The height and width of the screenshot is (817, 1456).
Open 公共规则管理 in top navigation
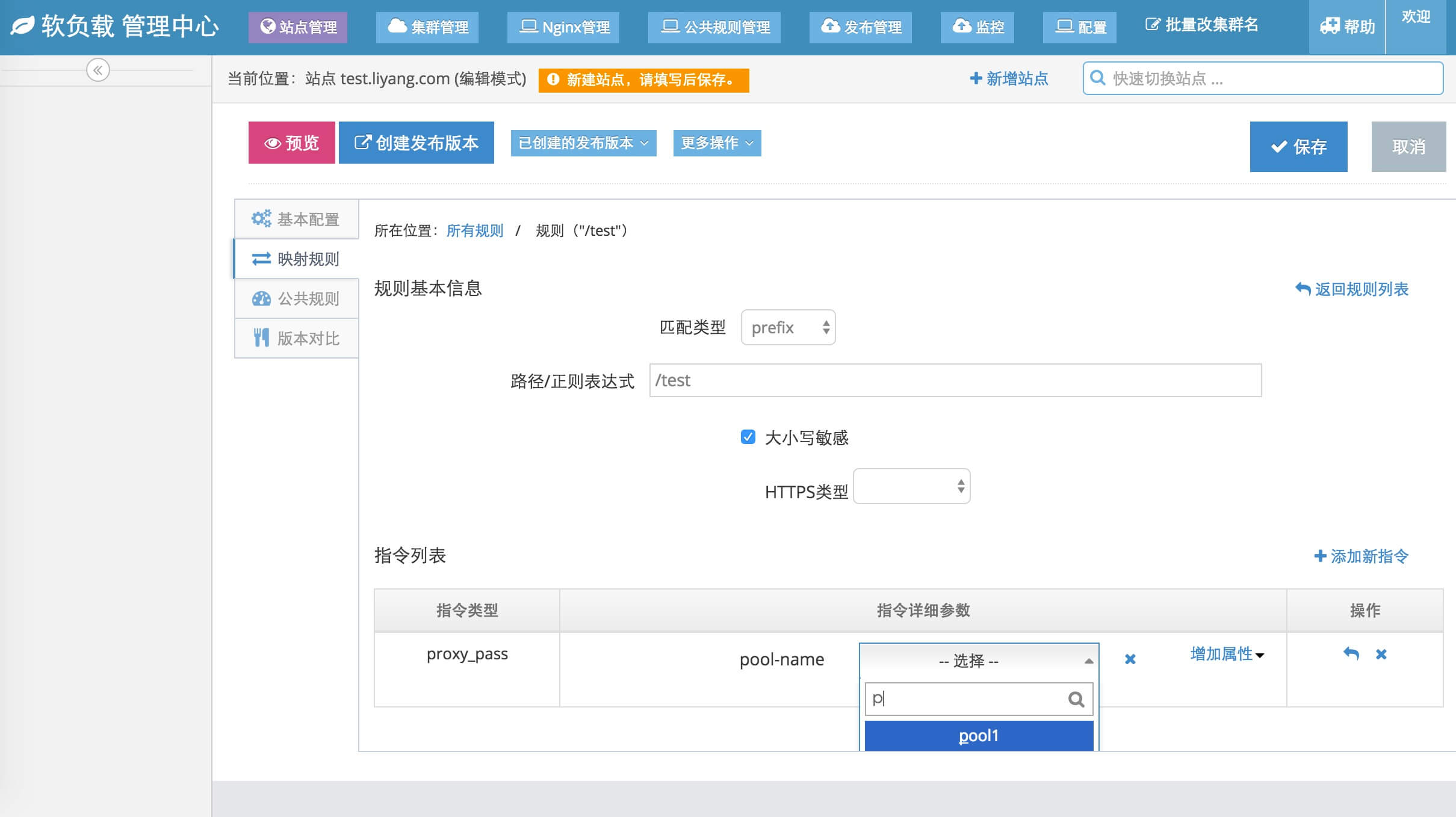point(714,27)
